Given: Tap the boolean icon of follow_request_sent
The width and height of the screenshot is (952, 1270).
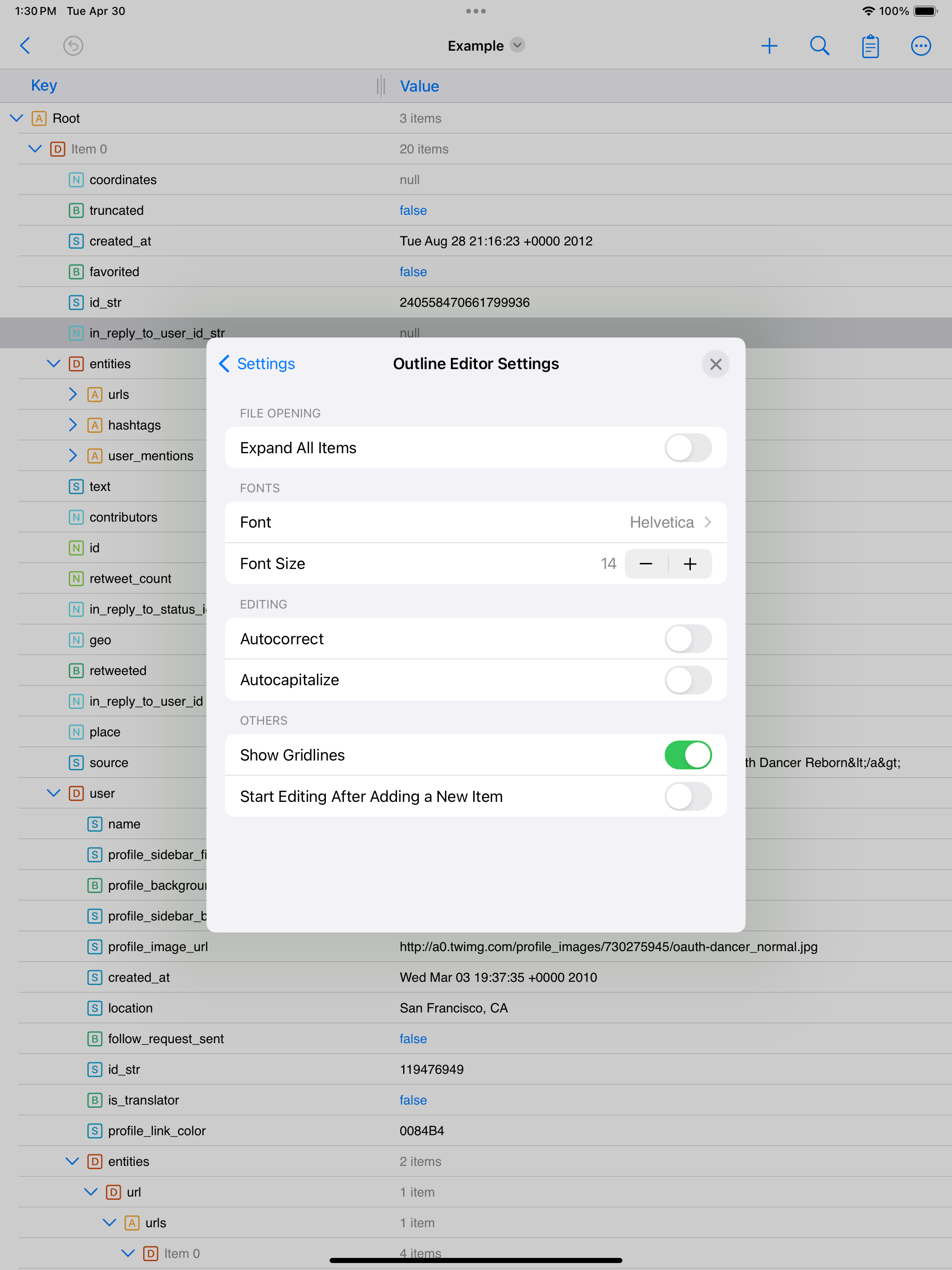Looking at the screenshot, I should 95,1038.
